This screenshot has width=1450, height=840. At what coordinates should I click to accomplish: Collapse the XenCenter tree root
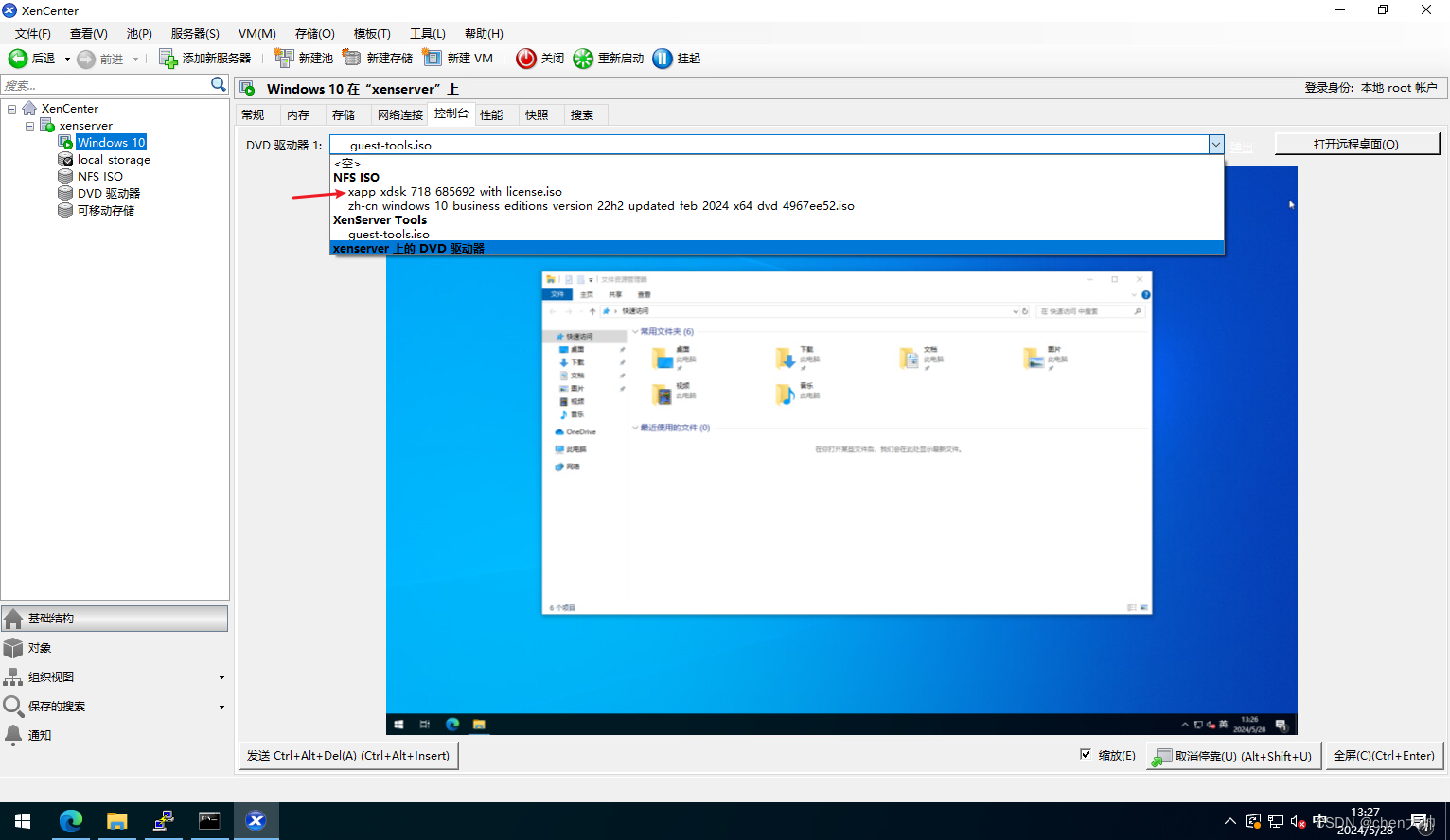coord(12,109)
